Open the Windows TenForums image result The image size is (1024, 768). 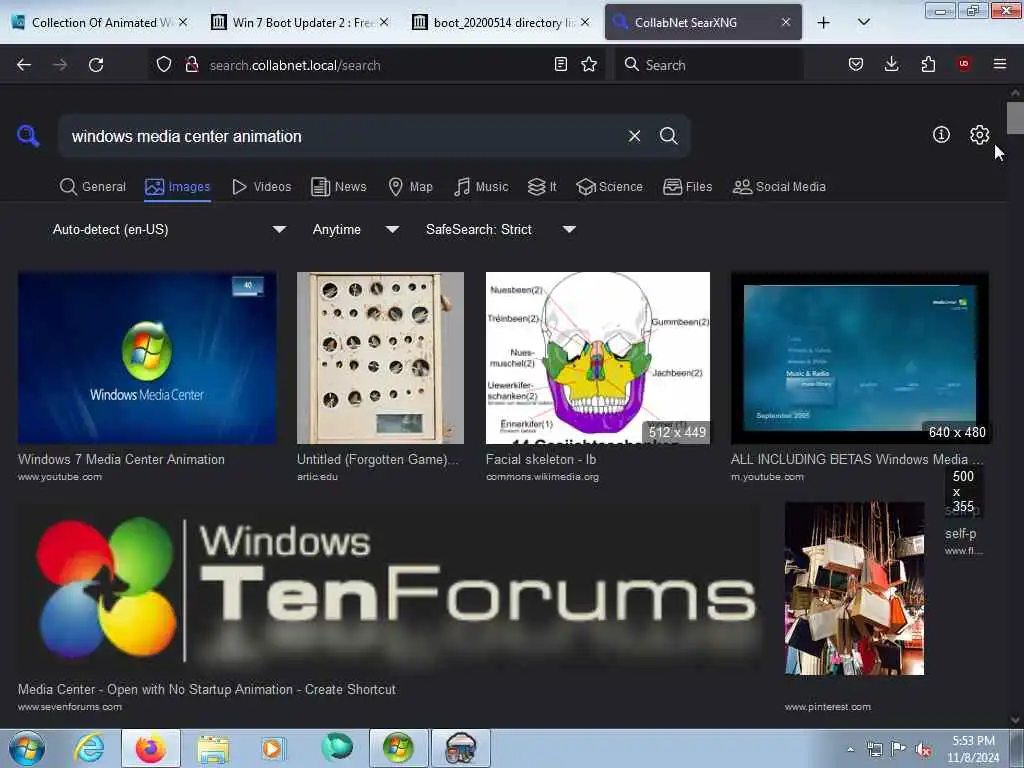point(389,588)
